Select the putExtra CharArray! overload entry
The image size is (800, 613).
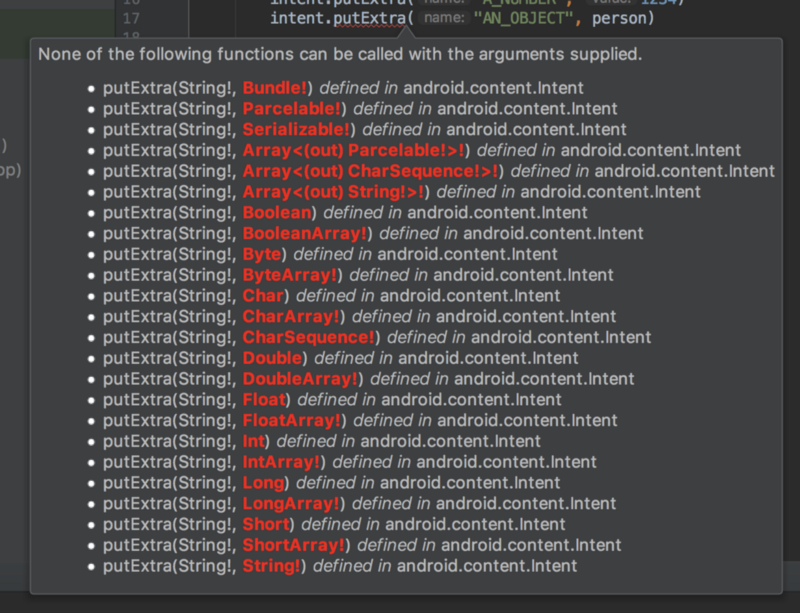(359, 317)
